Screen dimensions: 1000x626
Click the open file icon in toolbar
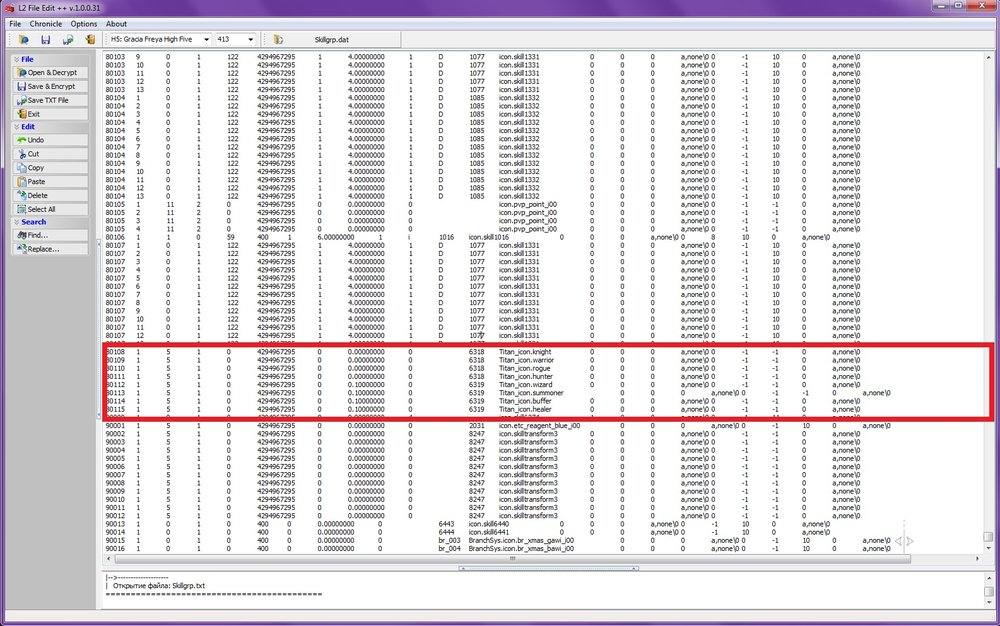tap(23, 39)
